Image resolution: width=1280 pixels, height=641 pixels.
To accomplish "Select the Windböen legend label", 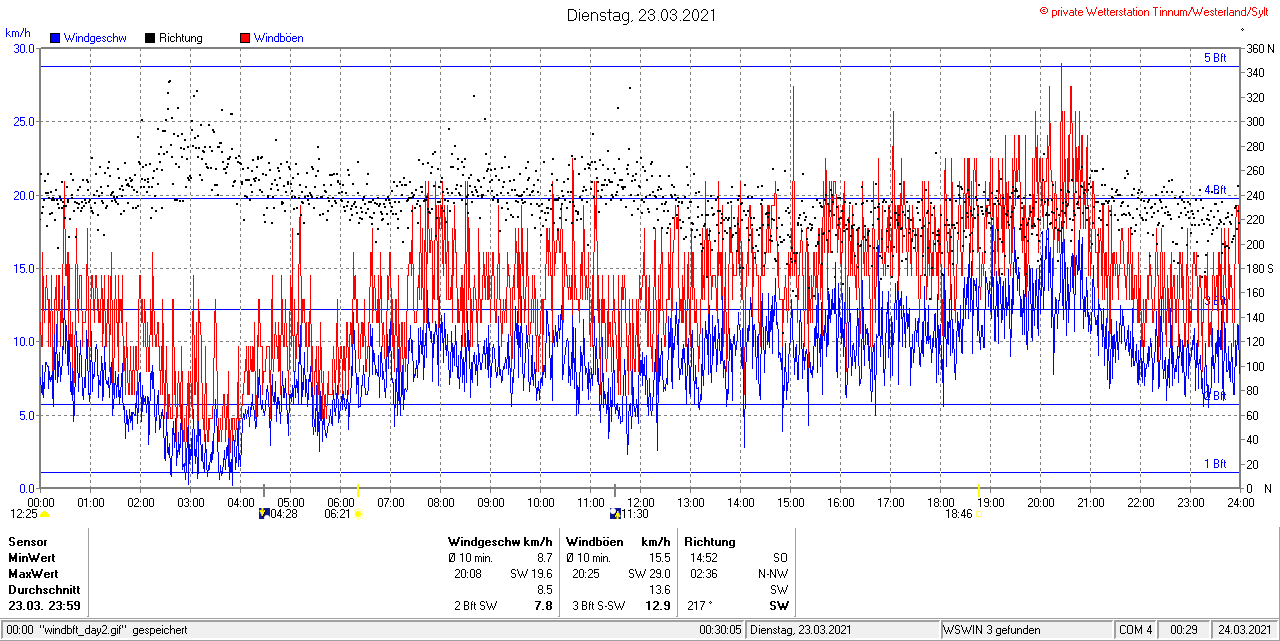I will coord(279,38).
